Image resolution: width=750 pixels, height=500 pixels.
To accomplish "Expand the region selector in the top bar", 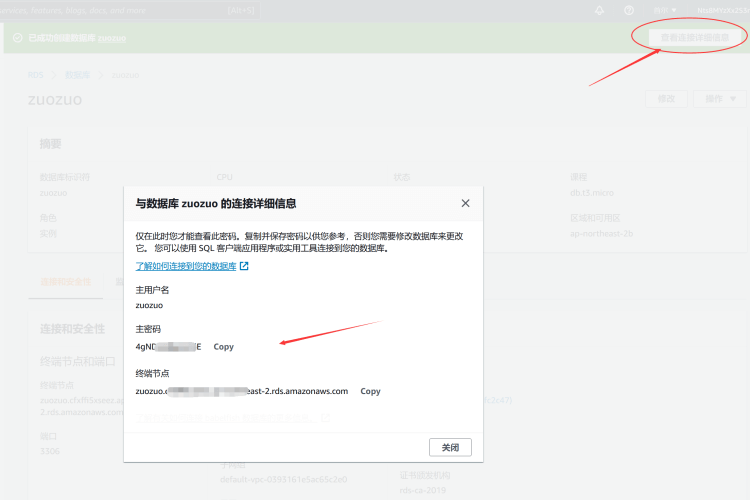I will pos(666,10).
